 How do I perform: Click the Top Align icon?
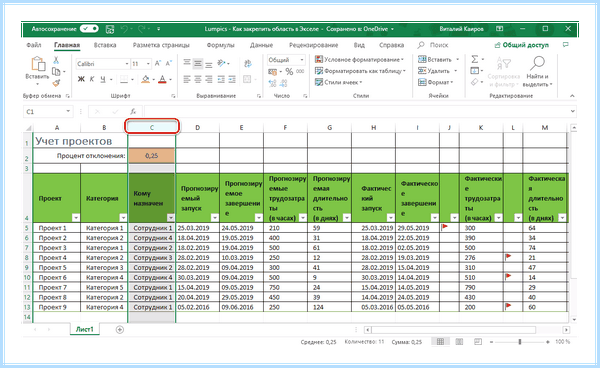click(x=187, y=63)
